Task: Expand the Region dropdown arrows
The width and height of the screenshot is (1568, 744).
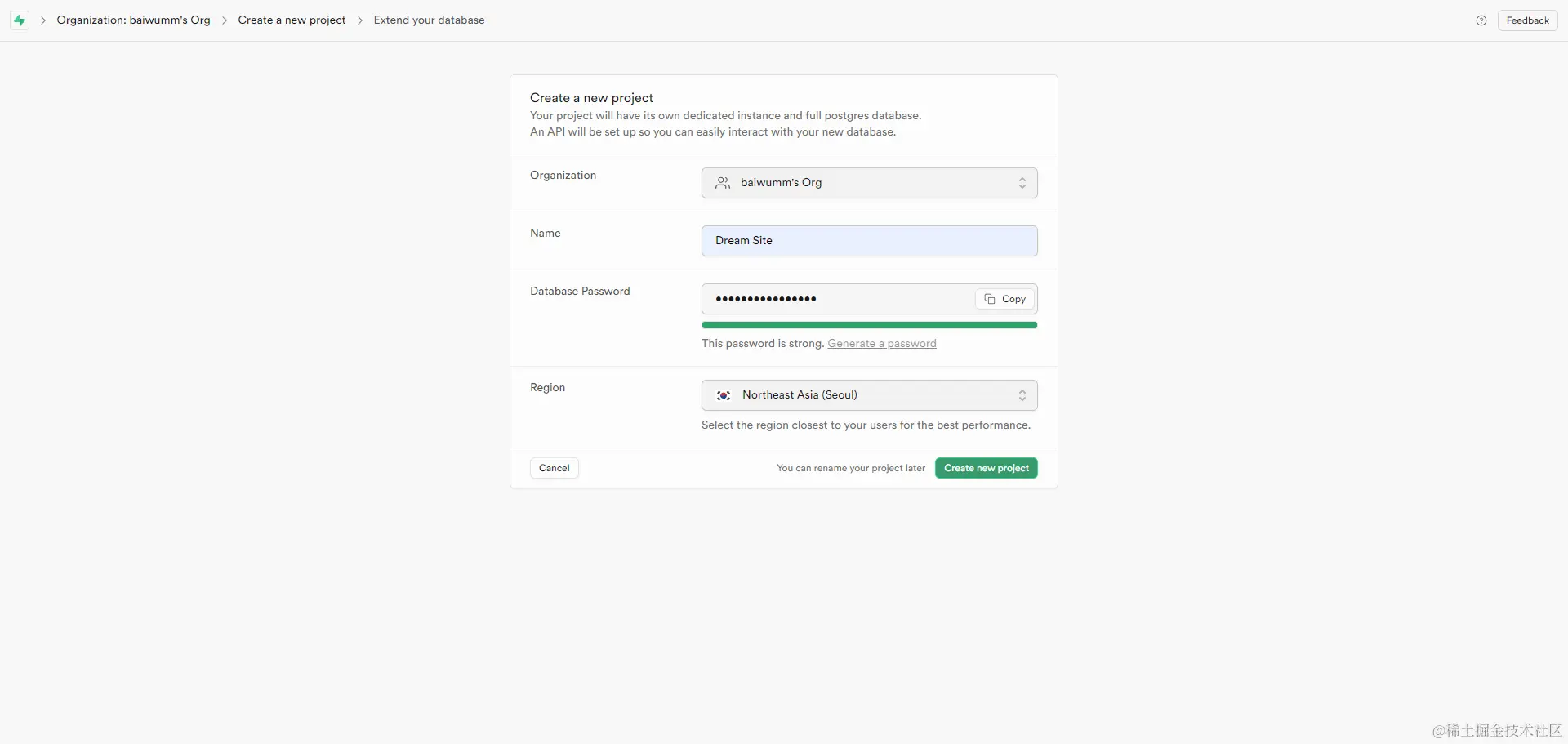Action: tap(1022, 395)
